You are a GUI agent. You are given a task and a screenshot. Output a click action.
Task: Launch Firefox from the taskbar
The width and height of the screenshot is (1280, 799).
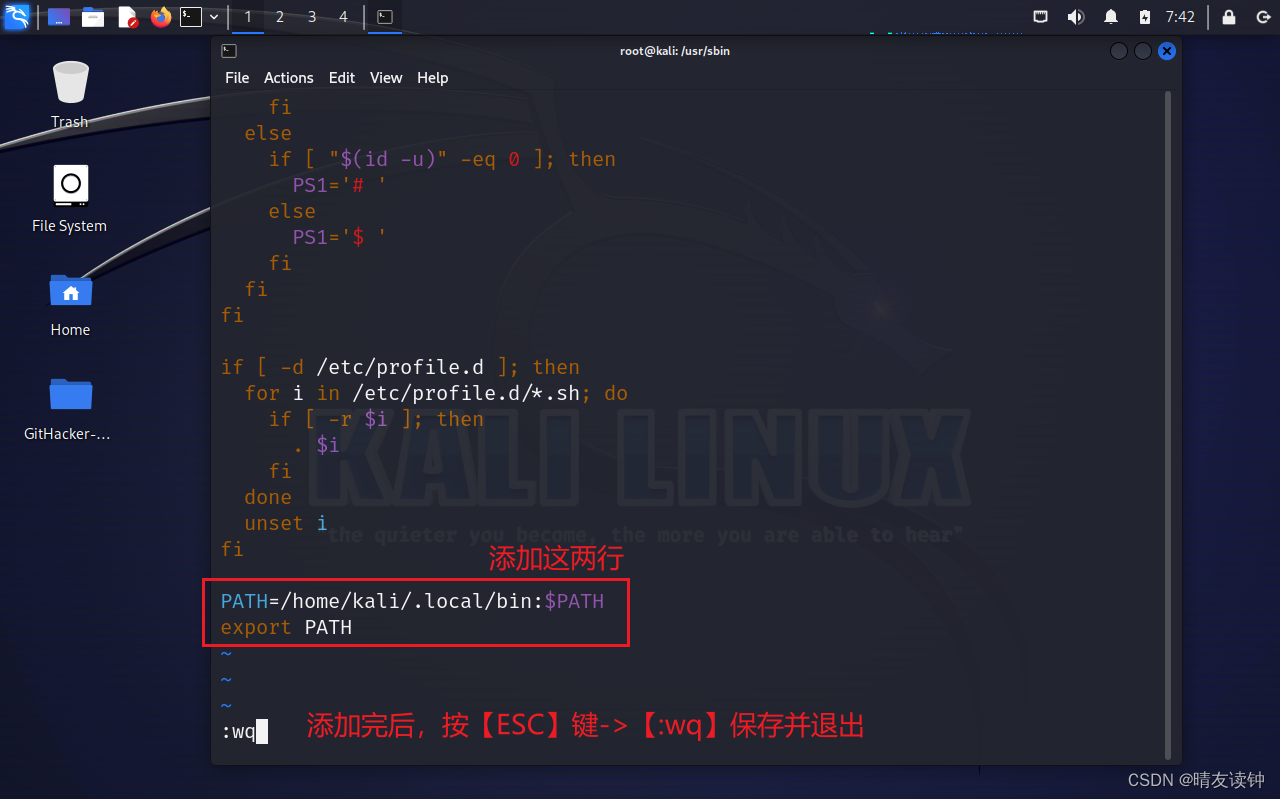(x=160, y=16)
